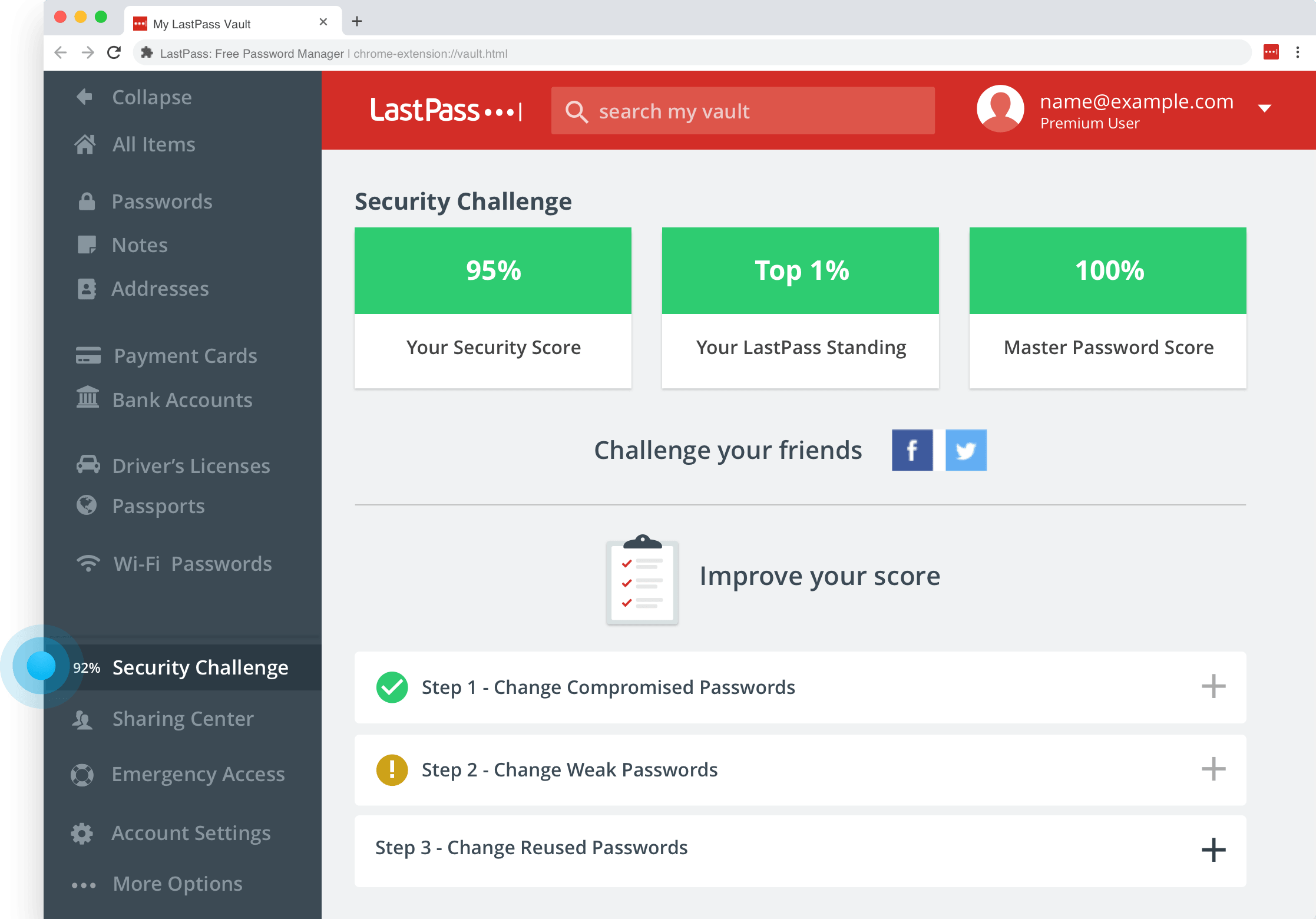The image size is (1316, 919).
Task: Expand Step 1 - Change Compromised Passwords
Action: [1213, 687]
